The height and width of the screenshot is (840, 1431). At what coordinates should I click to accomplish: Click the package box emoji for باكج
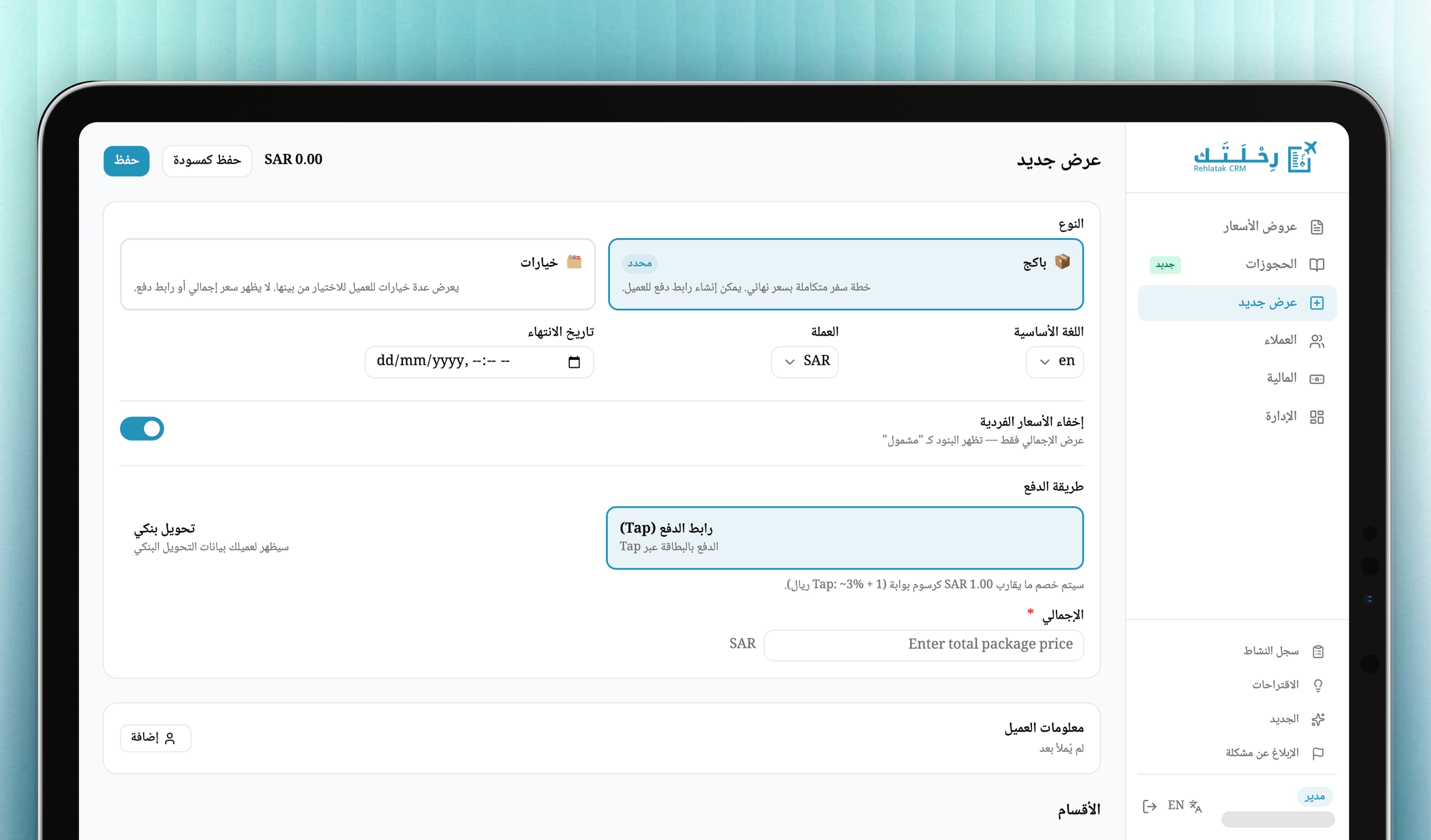click(x=1062, y=262)
